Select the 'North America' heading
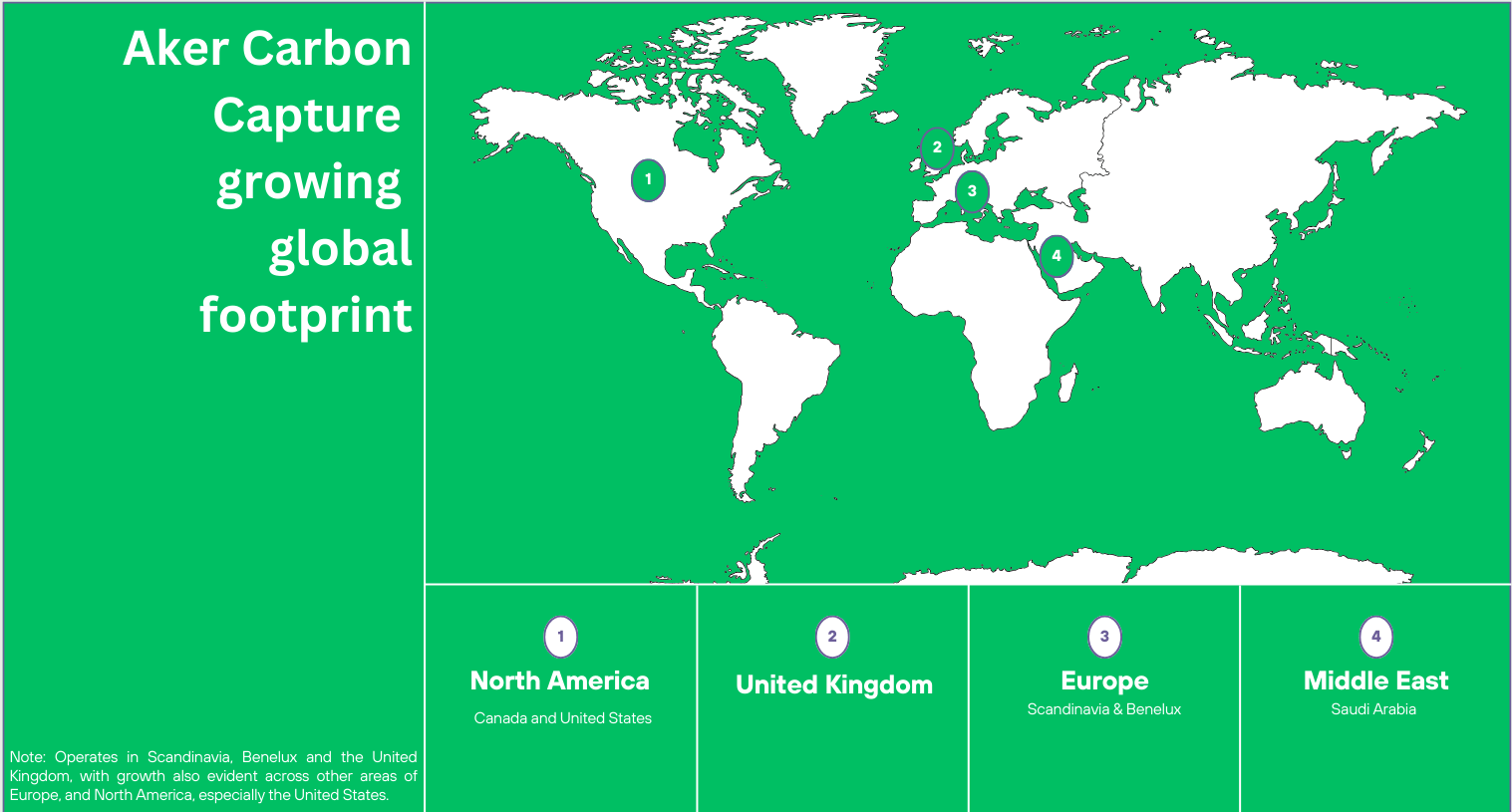Screen dimensions: 1512x812 point(560,681)
